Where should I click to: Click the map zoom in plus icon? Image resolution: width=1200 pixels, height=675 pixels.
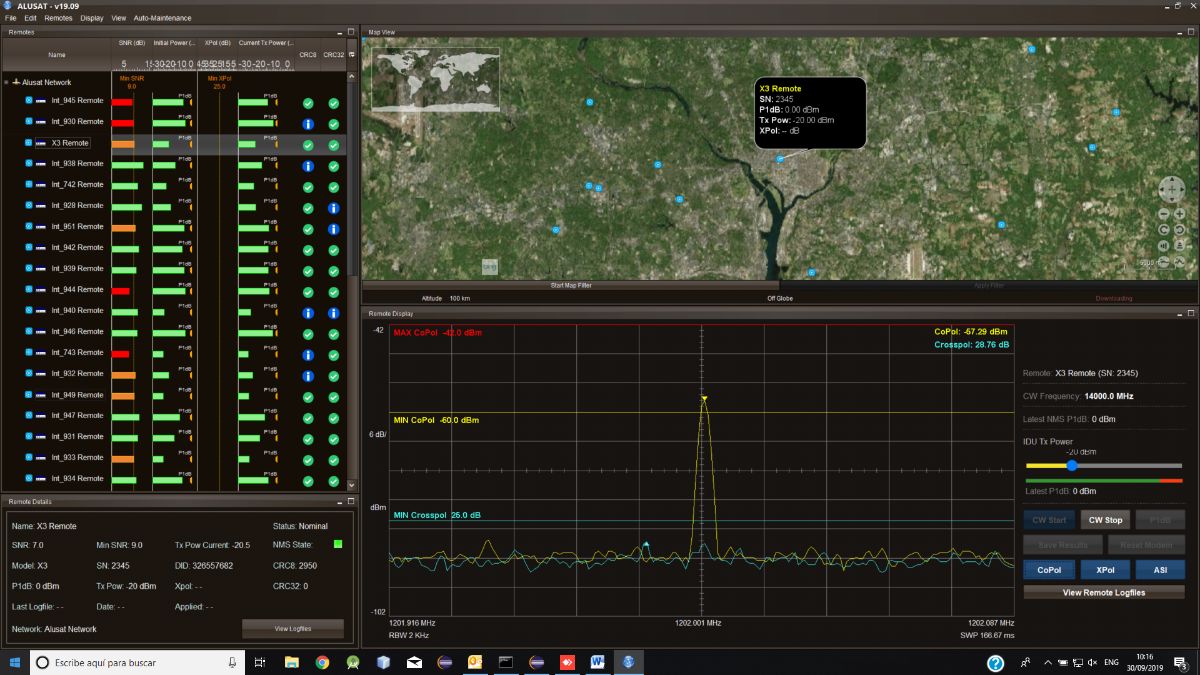click(1181, 214)
